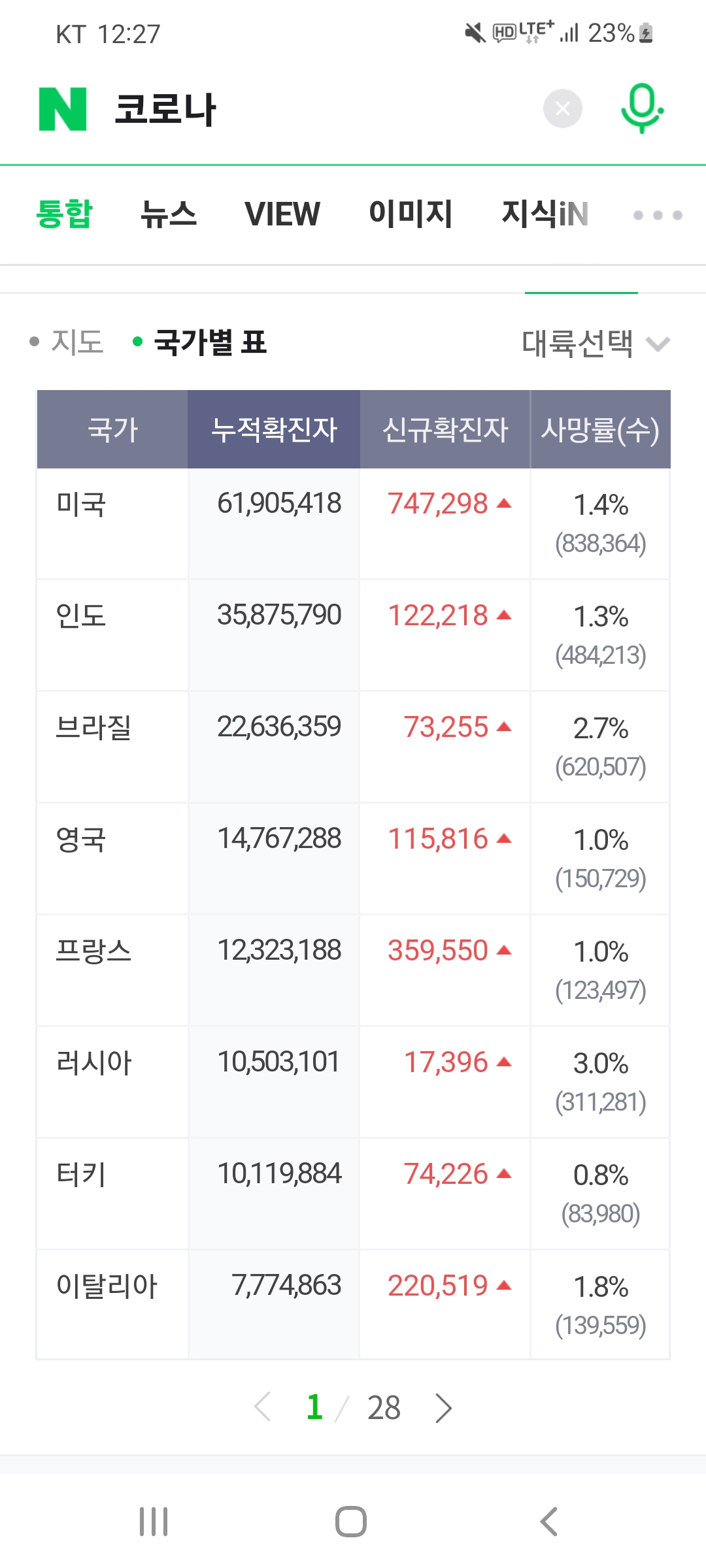This screenshot has height=1568, width=706.
Task: Go to next page of country table
Action: coord(444,1408)
